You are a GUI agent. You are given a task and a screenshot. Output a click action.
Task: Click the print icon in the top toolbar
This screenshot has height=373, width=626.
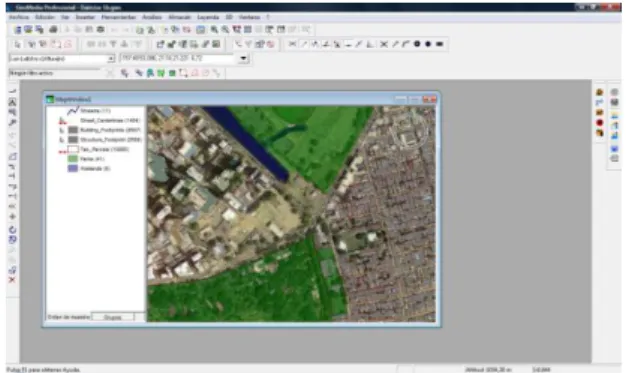(53, 29)
